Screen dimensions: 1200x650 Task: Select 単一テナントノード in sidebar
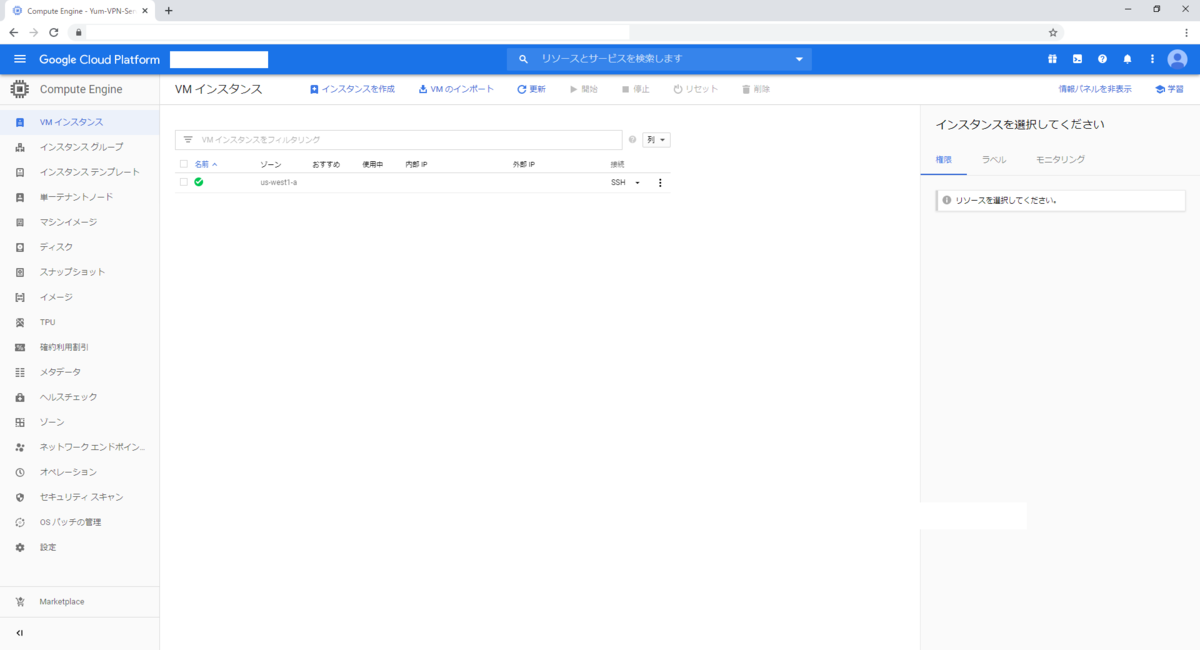pyautogui.click(x=76, y=197)
